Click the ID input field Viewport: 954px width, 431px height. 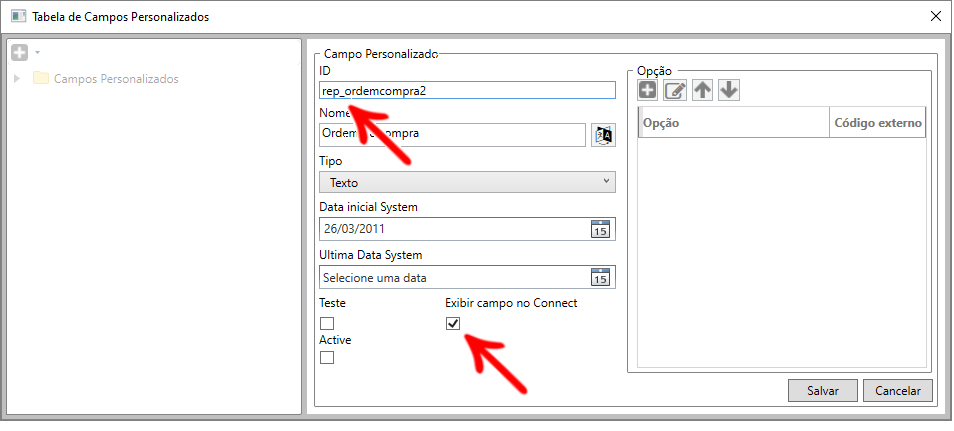pos(467,90)
